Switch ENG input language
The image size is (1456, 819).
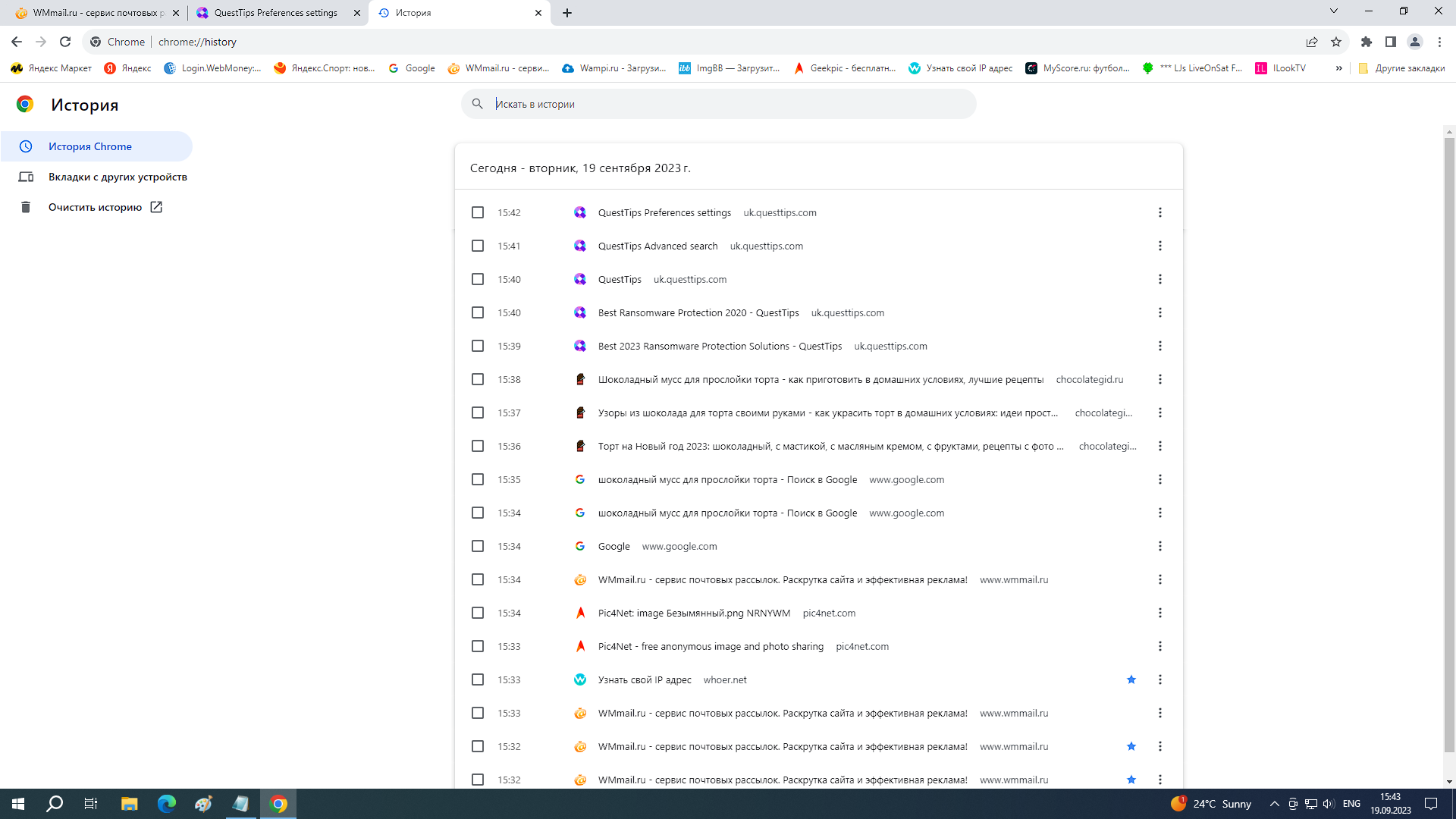(1351, 804)
